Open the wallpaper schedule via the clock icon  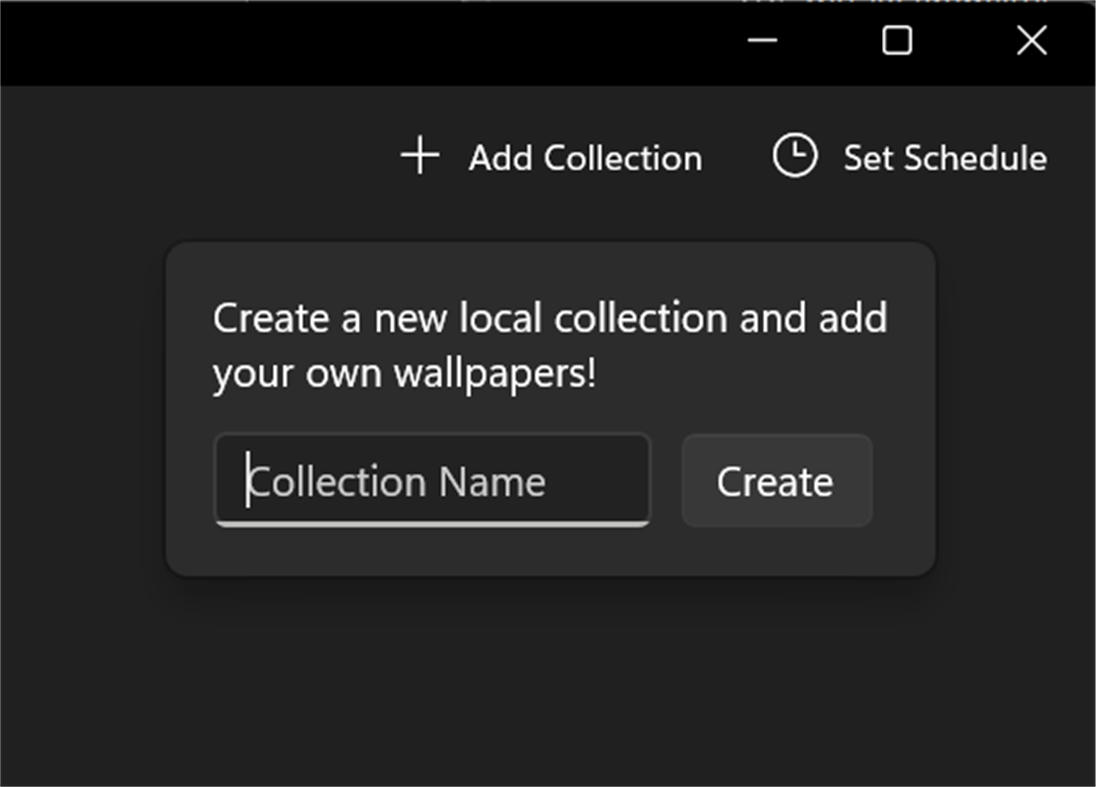tap(793, 157)
